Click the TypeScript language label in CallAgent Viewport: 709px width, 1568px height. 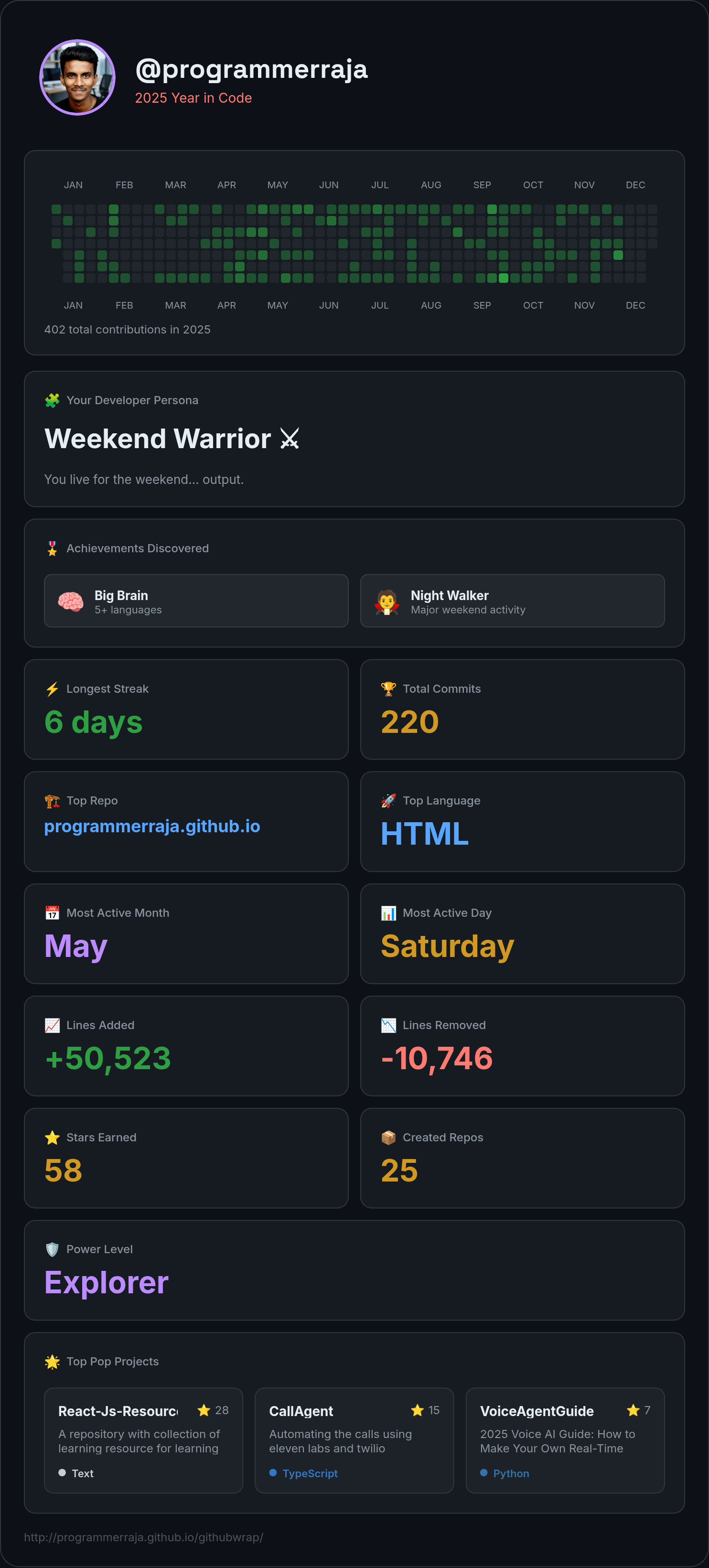point(310,1473)
